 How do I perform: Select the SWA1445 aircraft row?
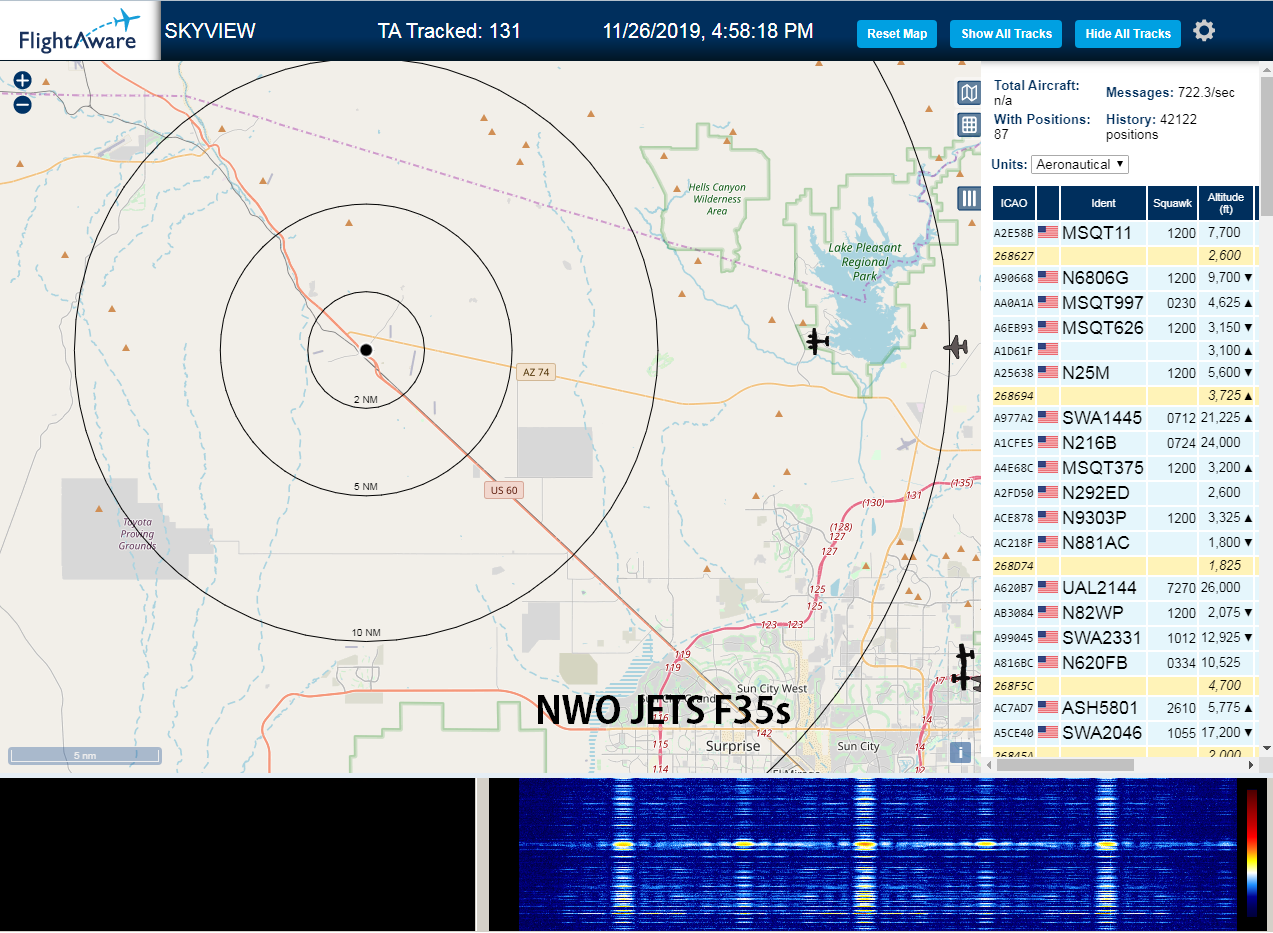[1124, 417]
